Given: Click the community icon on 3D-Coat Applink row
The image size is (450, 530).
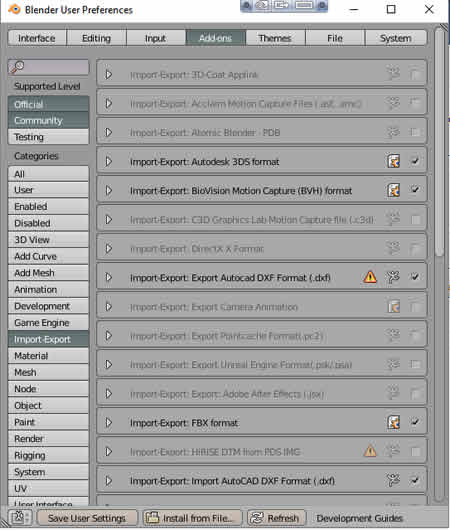Looking at the screenshot, I should (393, 74).
